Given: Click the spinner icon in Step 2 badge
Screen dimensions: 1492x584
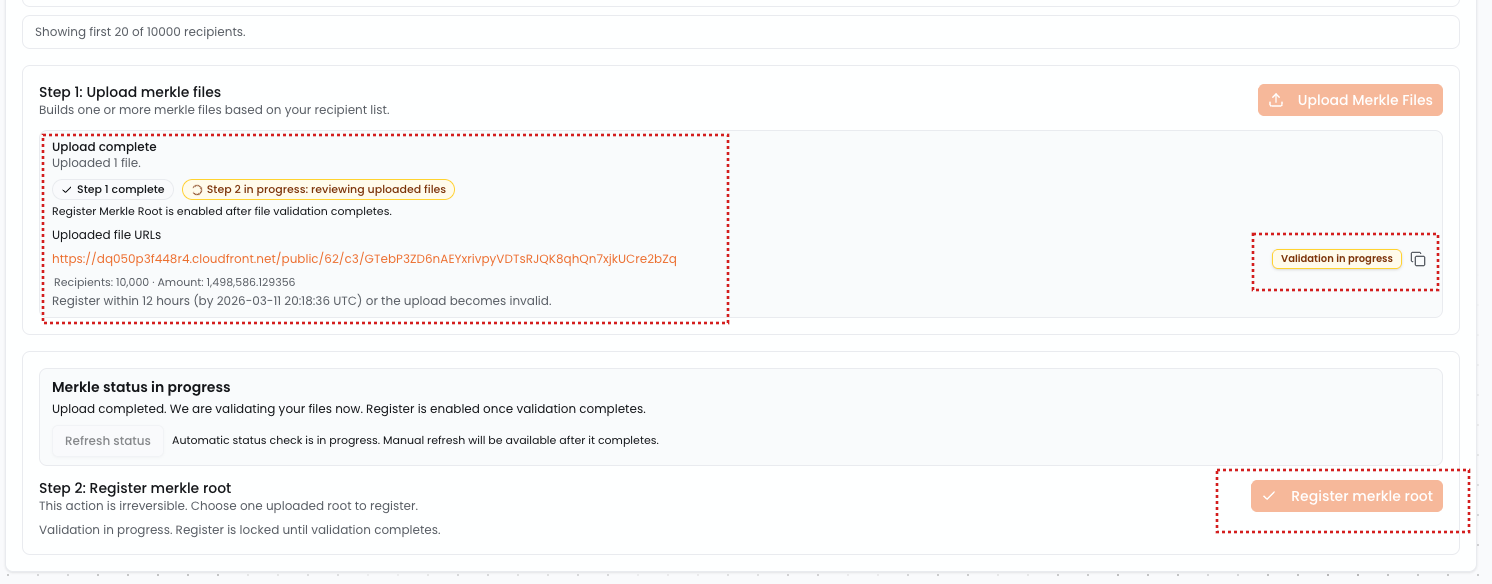Looking at the screenshot, I should click(197, 190).
